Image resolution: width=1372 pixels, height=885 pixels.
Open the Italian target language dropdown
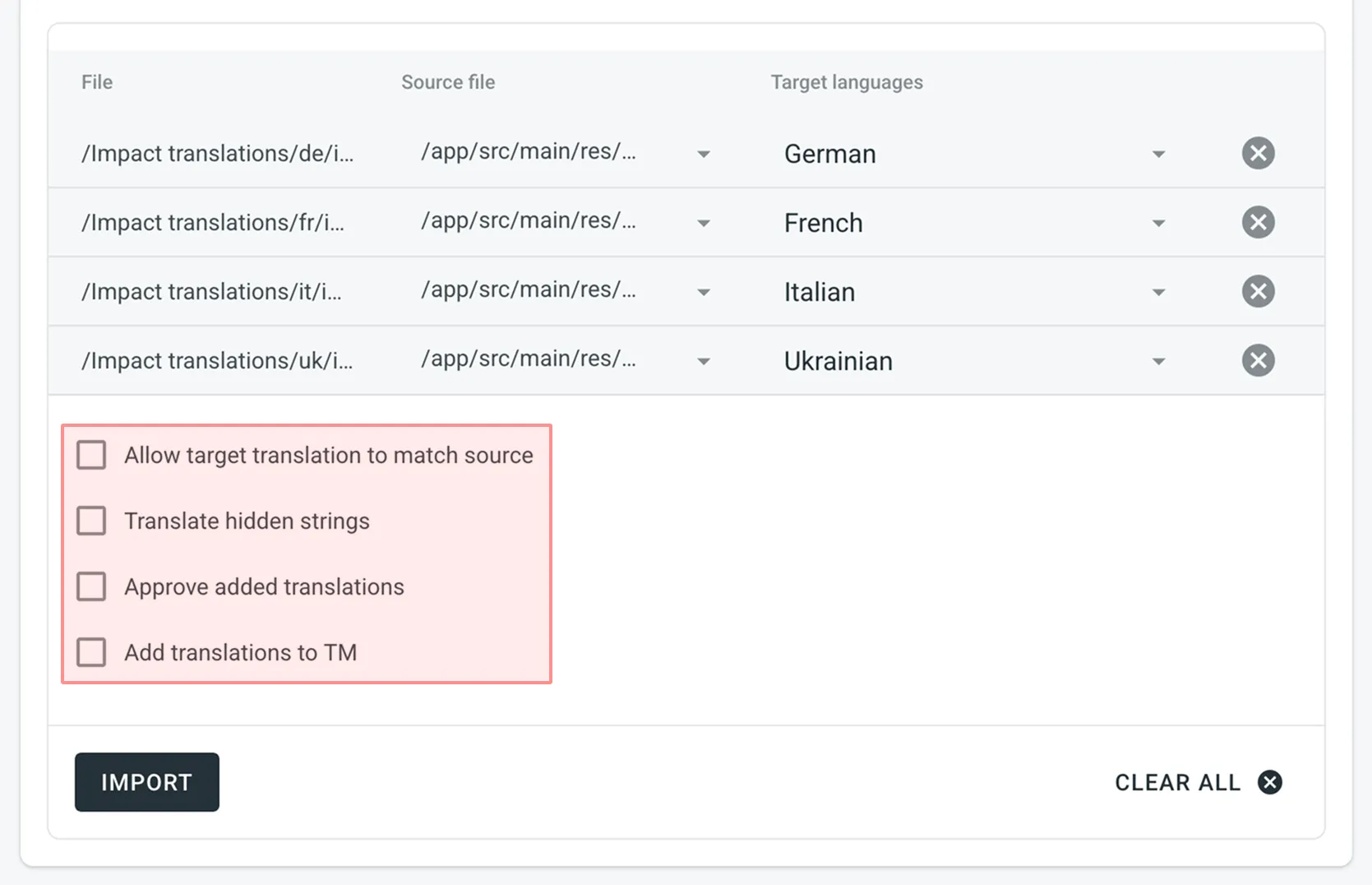pos(1157,291)
